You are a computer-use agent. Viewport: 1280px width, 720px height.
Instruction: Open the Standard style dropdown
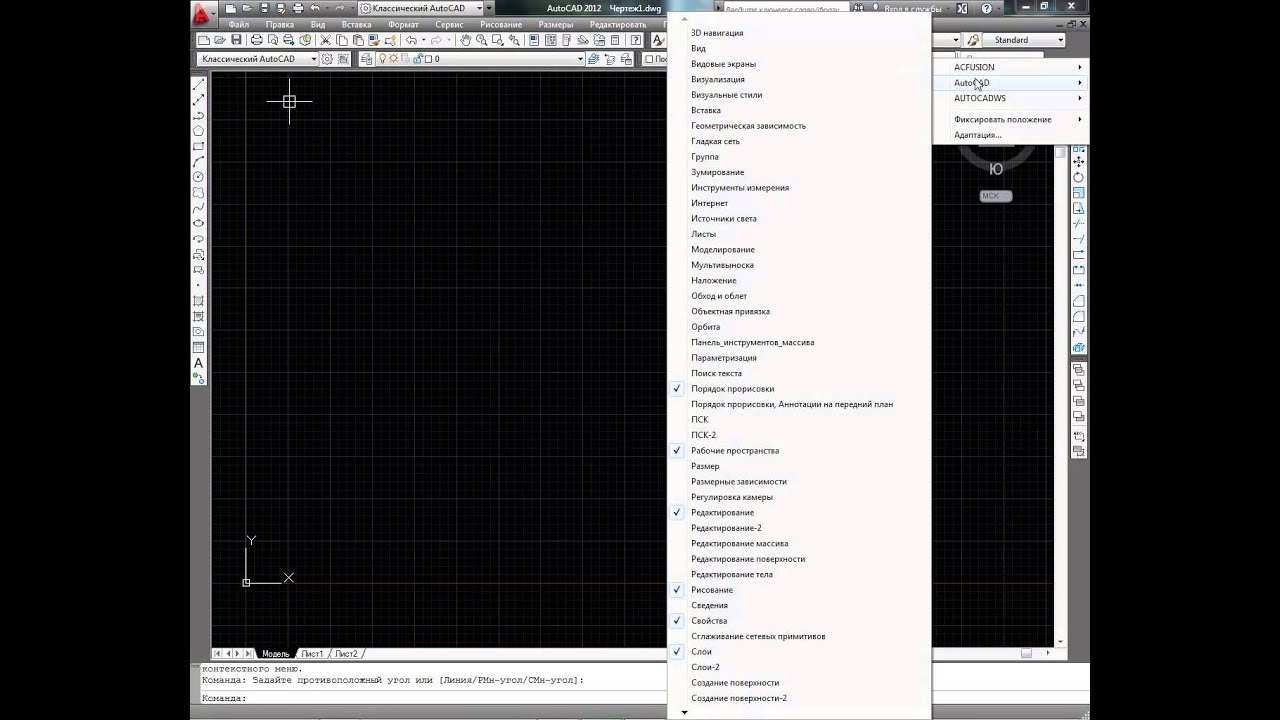[x=1059, y=40]
